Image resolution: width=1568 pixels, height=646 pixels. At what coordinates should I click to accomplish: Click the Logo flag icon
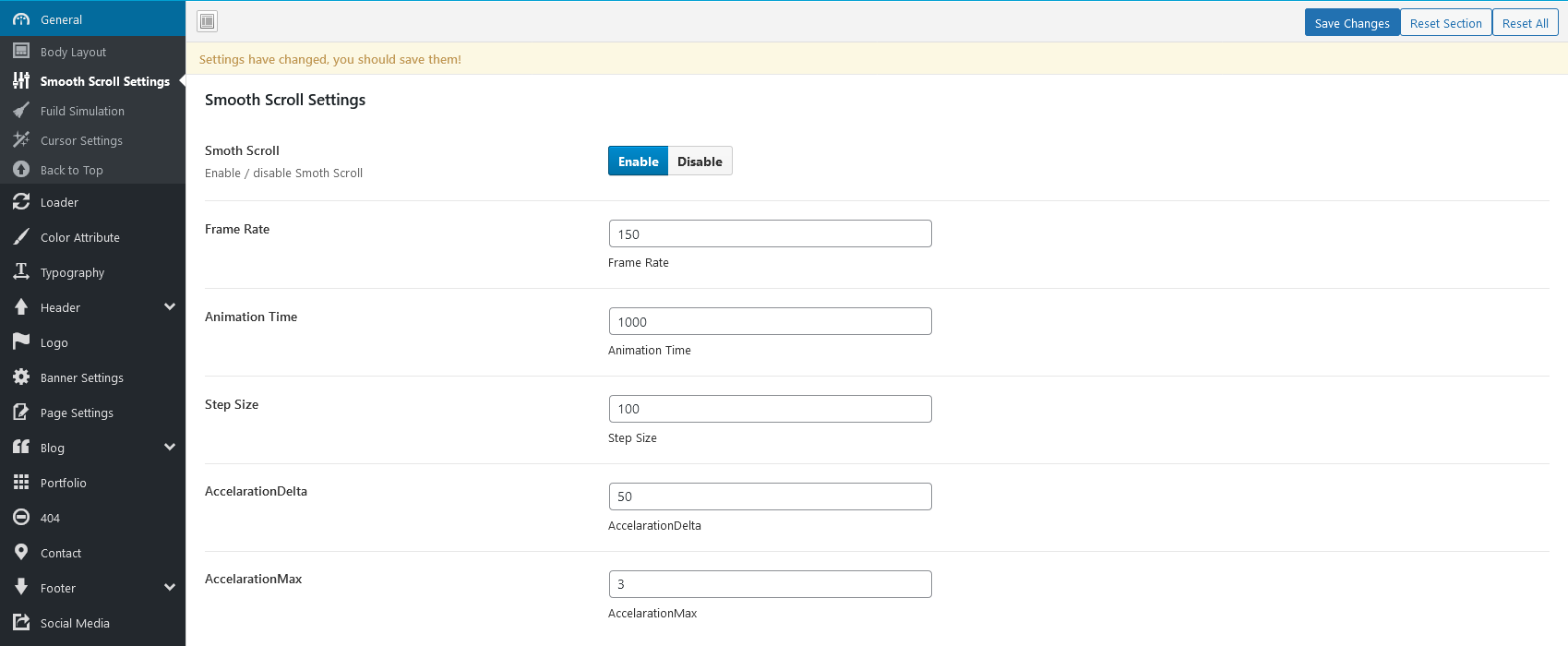pyautogui.click(x=21, y=341)
